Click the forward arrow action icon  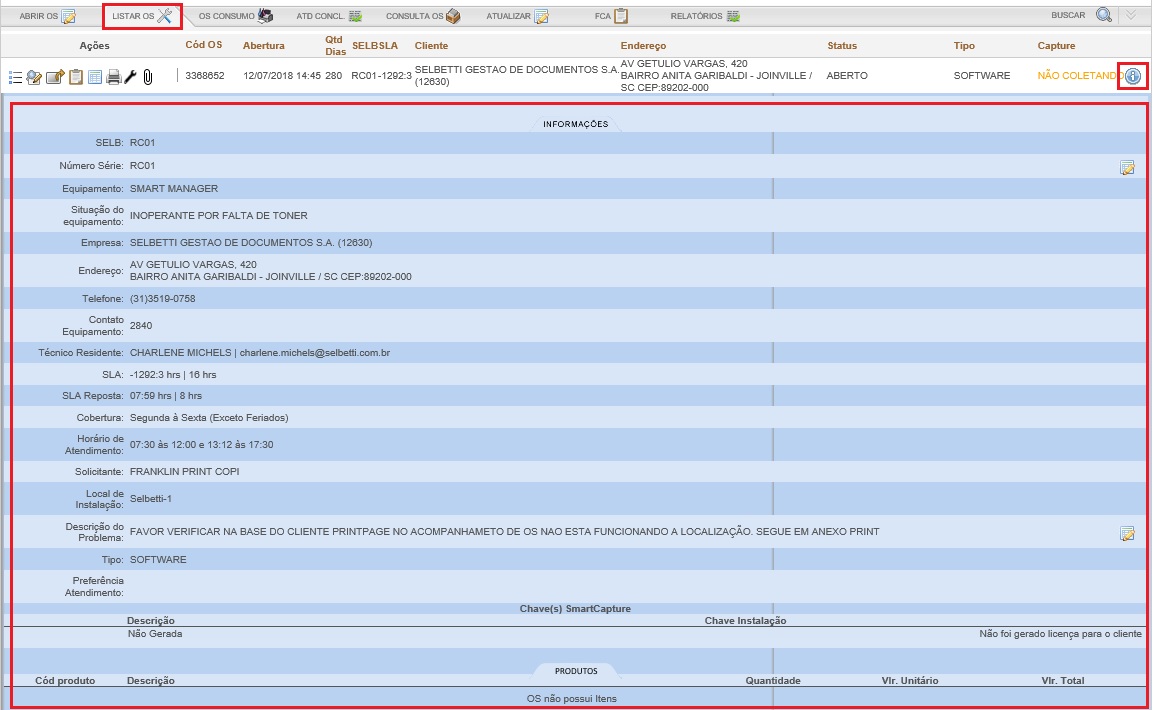coord(54,77)
